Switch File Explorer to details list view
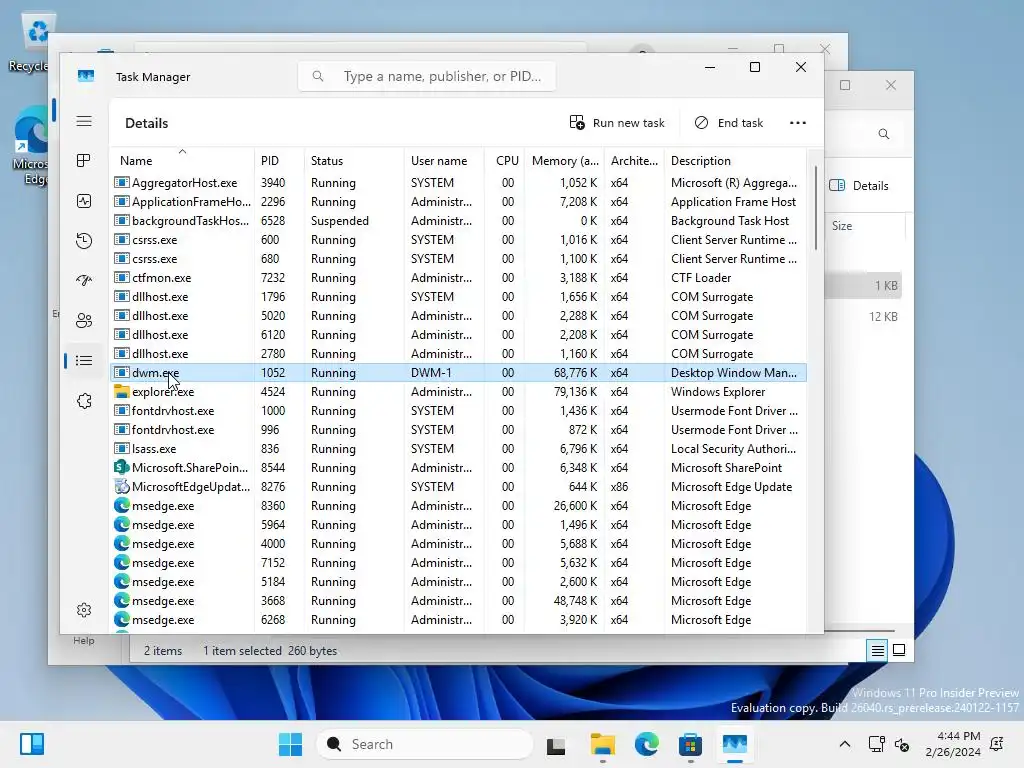Viewport: 1024px width, 768px height. pyautogui.click(x=877, y=650)
